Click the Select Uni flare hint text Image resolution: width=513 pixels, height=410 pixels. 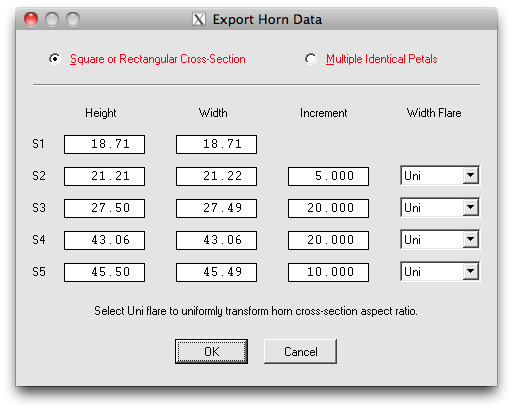[256, 311]
